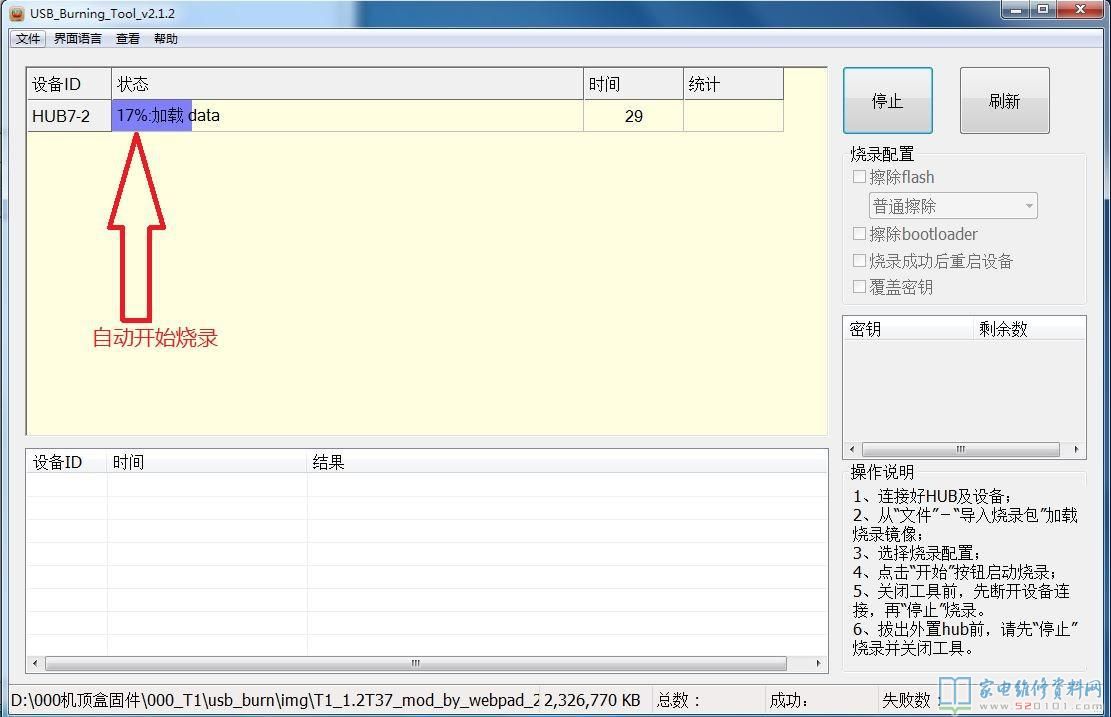Click right arrow of 密钥 list scrollbar
The image size is (1111, 717).
[1077, 450]
